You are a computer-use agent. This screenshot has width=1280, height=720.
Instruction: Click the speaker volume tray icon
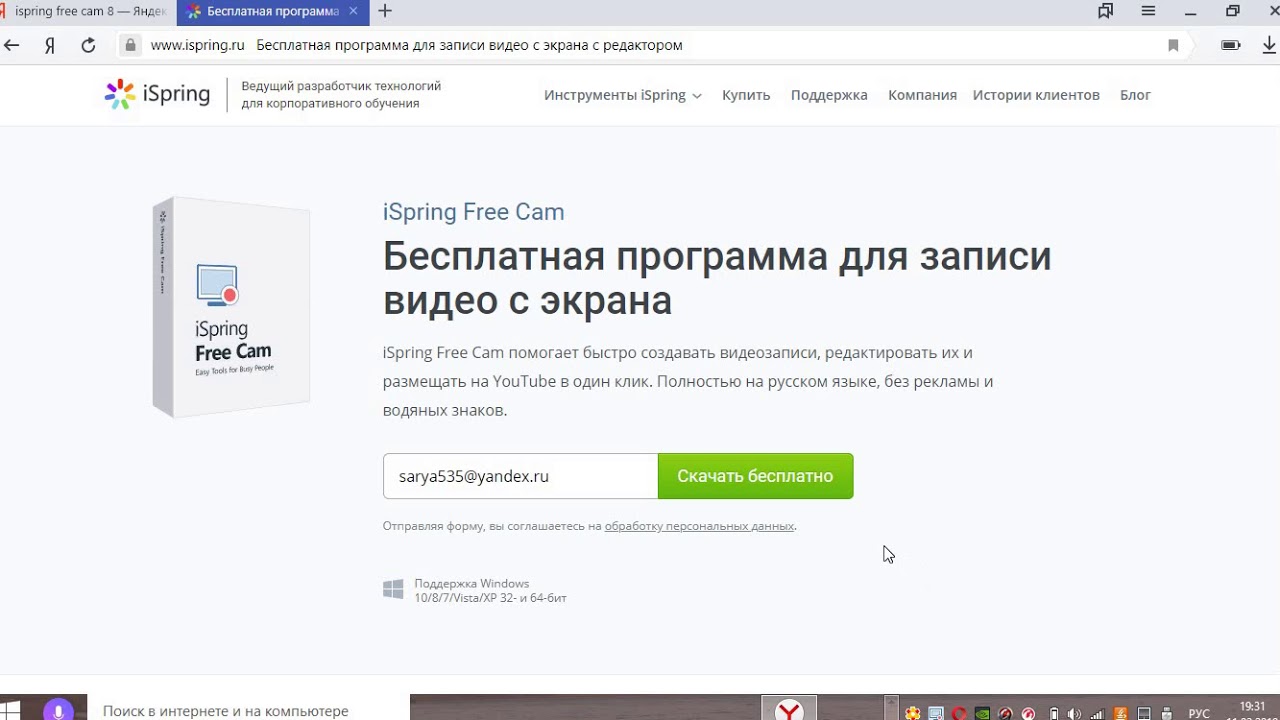(x=1074, y=713)
